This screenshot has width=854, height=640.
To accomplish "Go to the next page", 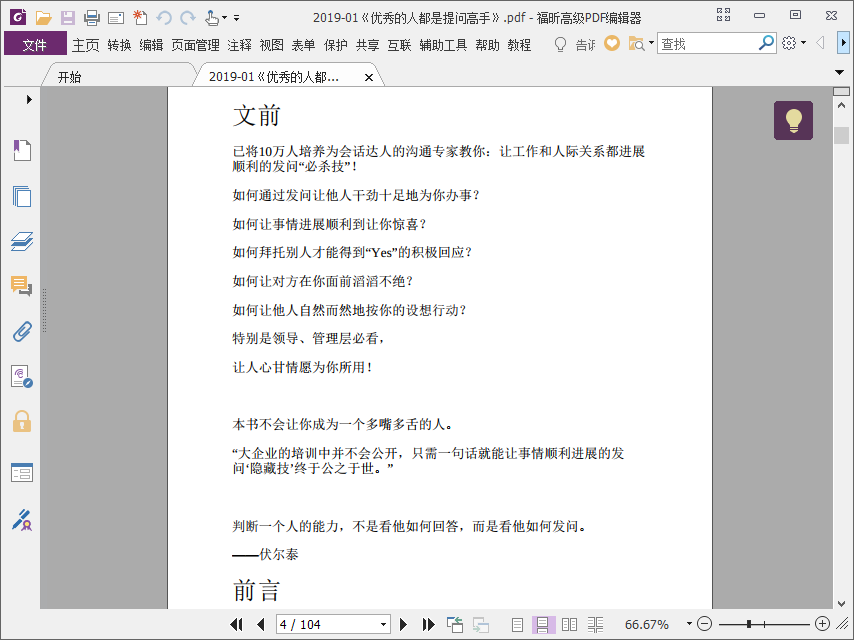I will (x=403, y=624).
